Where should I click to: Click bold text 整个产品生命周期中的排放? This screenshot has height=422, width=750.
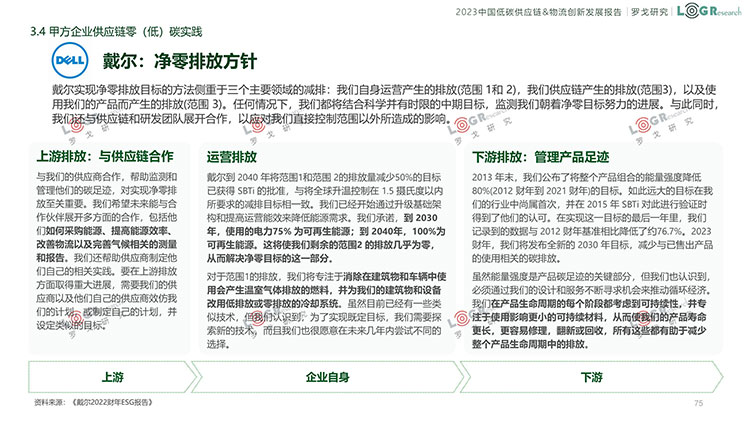(530, 344)
